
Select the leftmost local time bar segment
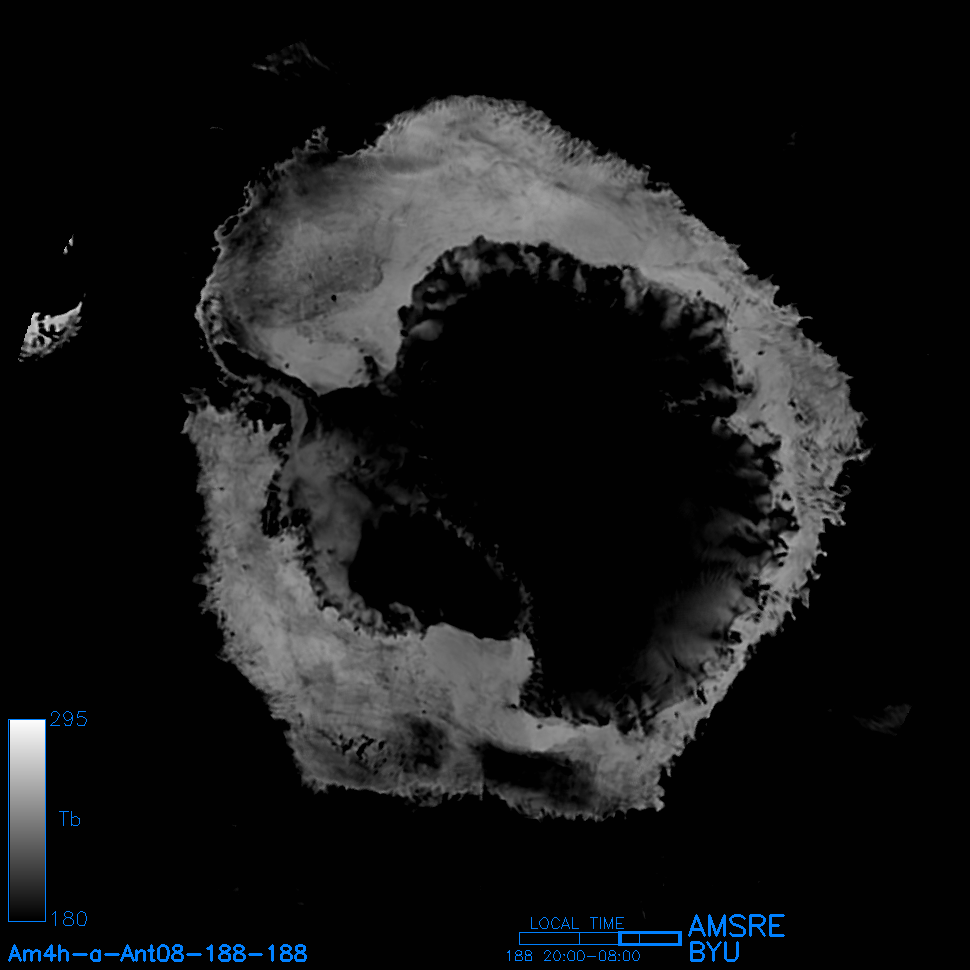click(x=549, y=938)
